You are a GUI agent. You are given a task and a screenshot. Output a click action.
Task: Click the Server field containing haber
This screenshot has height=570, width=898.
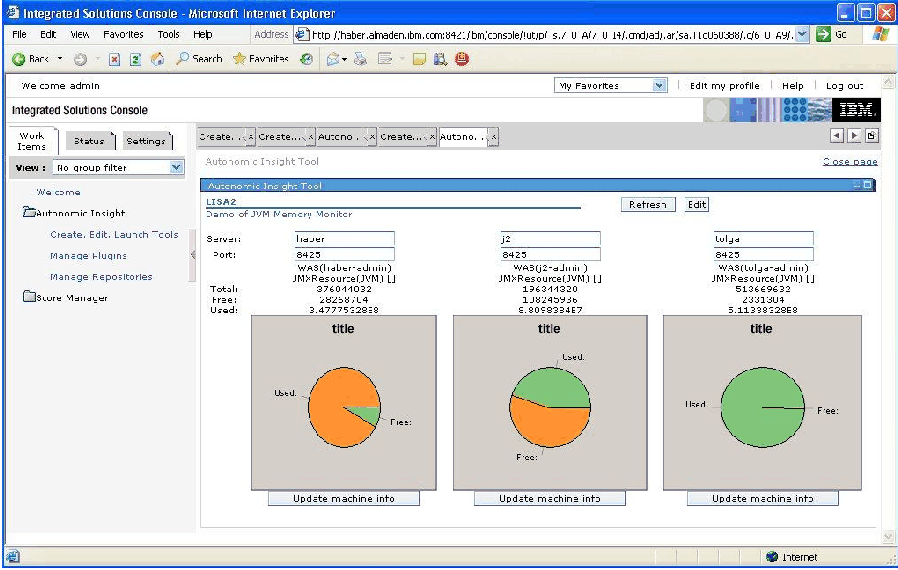[344, 239]
